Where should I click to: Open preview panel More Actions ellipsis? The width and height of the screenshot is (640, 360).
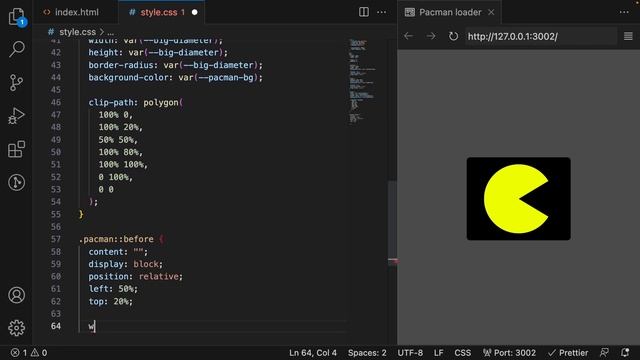coord(624,12)
